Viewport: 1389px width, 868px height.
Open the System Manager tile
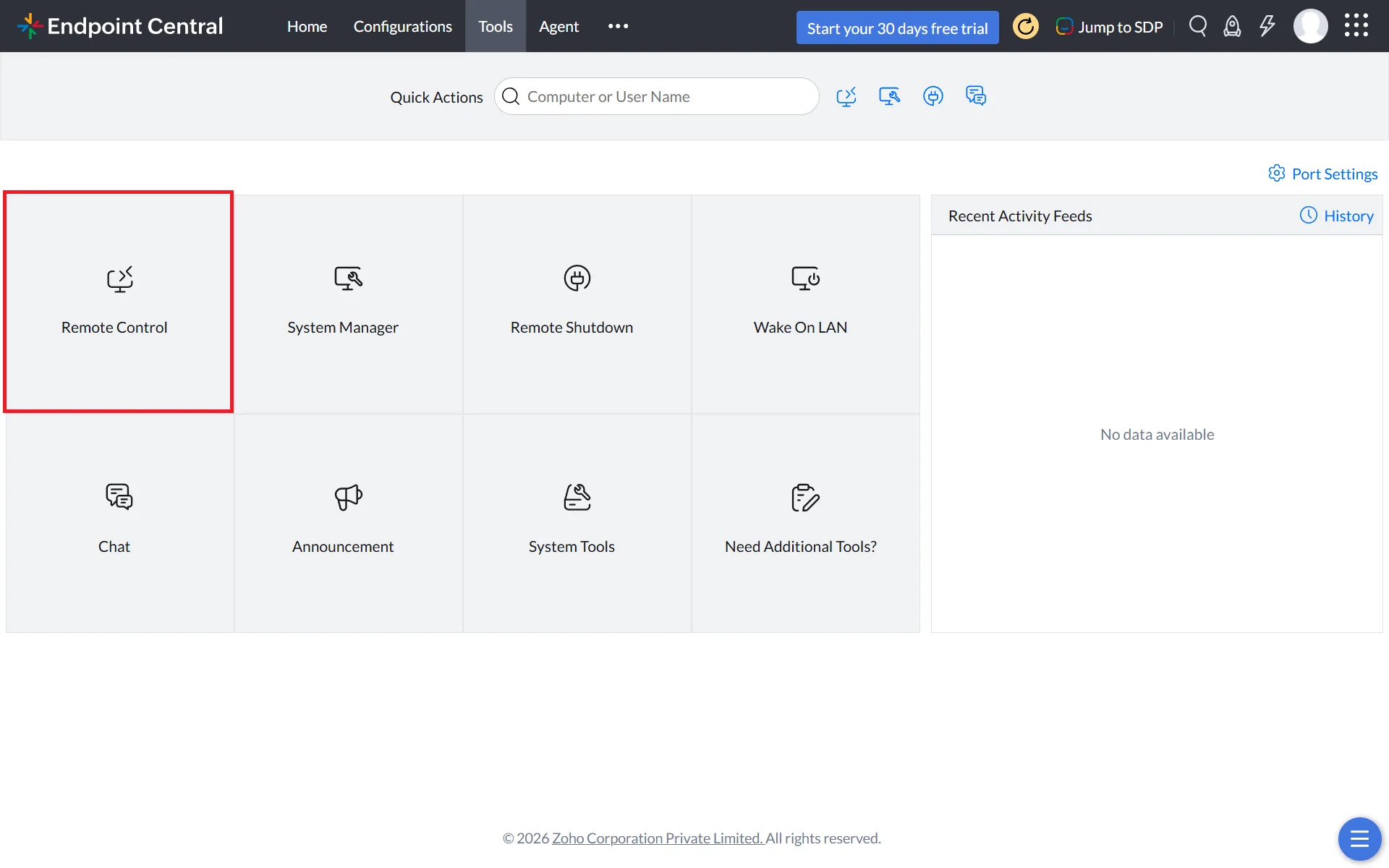tap(349, 304)
